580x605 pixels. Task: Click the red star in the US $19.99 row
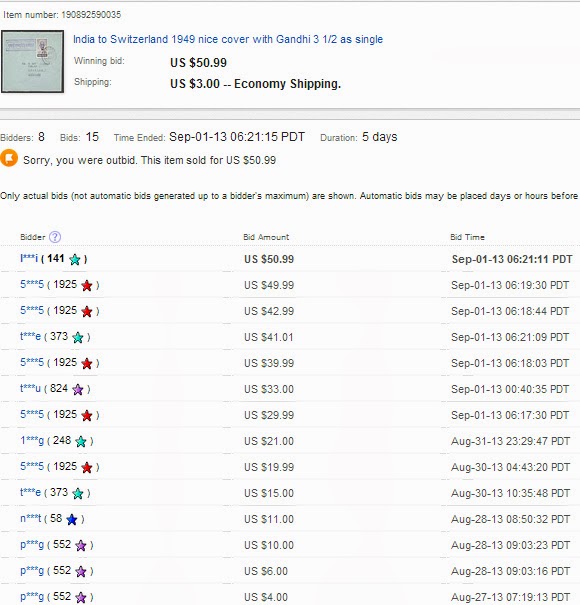pos(87,468)
